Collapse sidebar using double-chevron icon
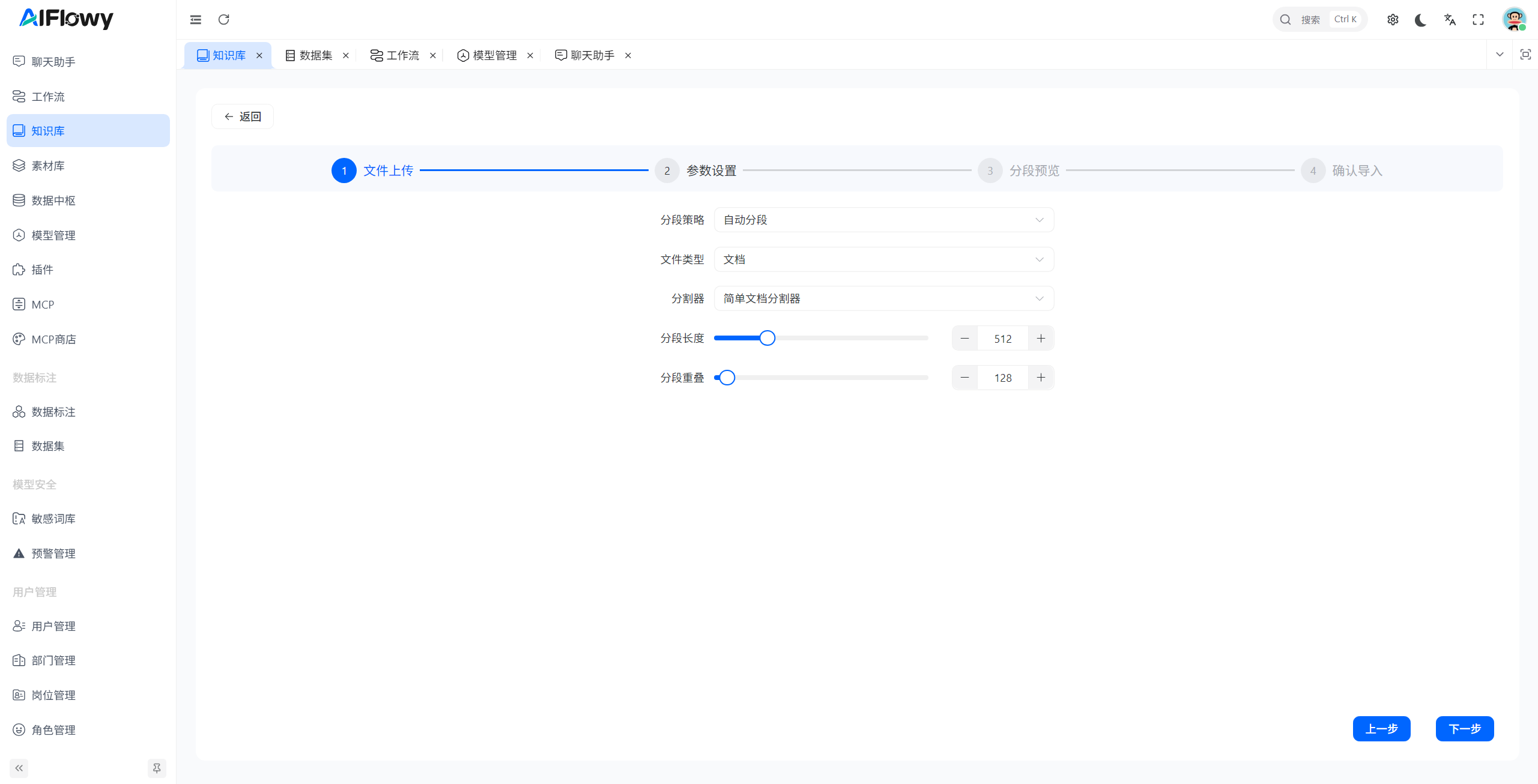The image size is (1538, 784). [x=19, y=768]
